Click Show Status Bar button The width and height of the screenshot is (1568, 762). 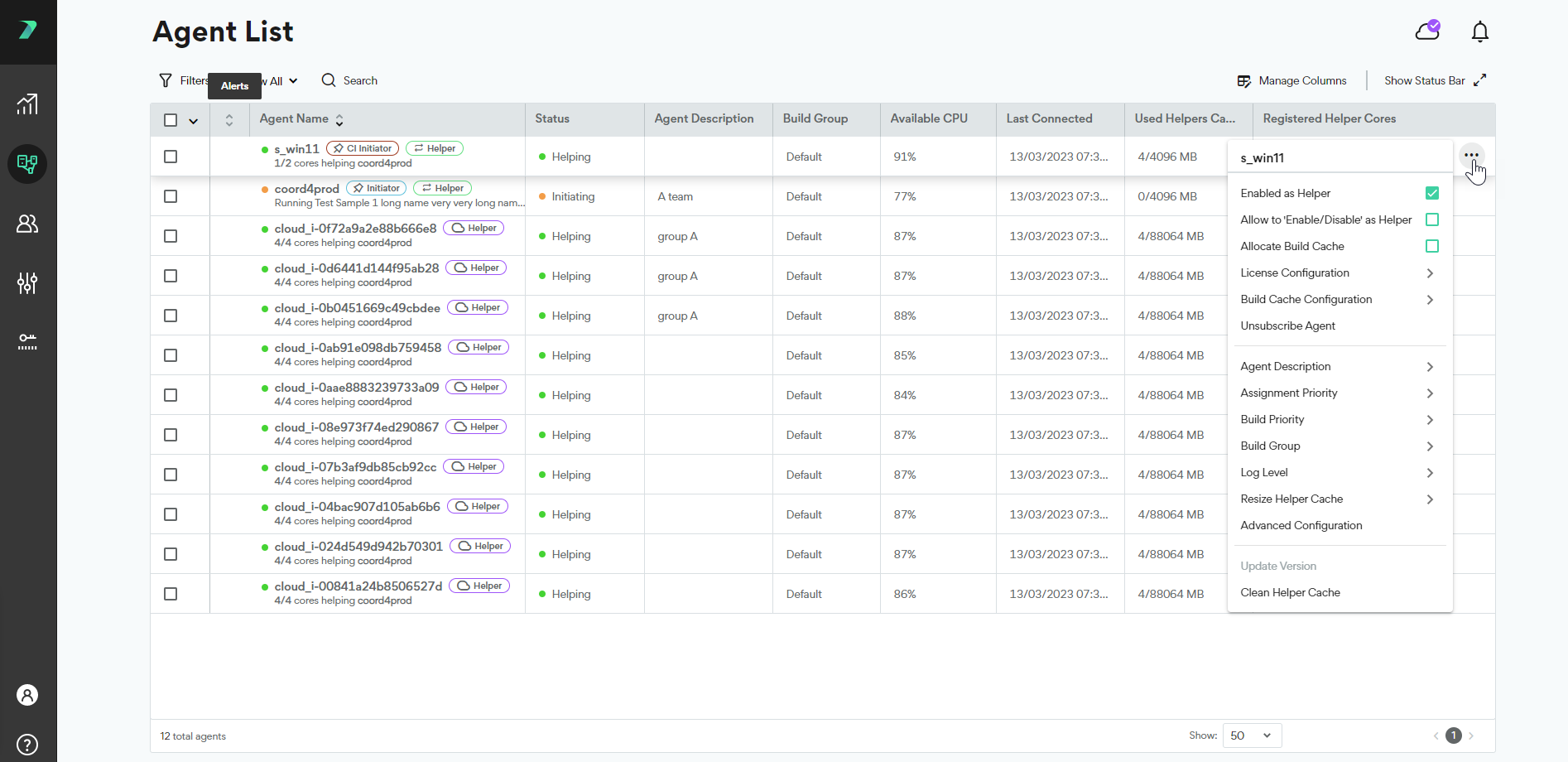coord(1435,80)
